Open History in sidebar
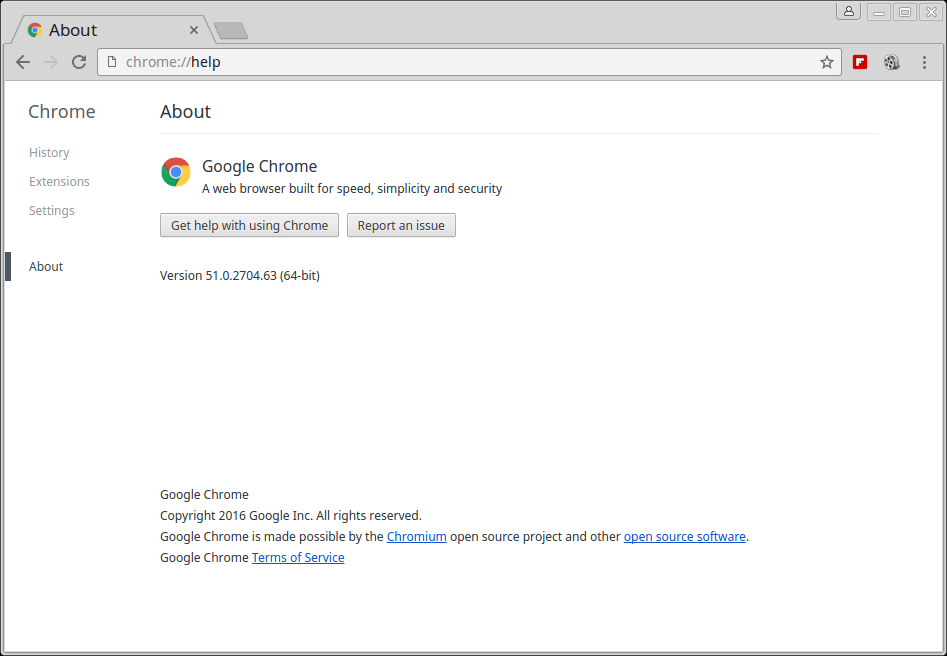This screenshot has width=947, height=656. [49, 152]
